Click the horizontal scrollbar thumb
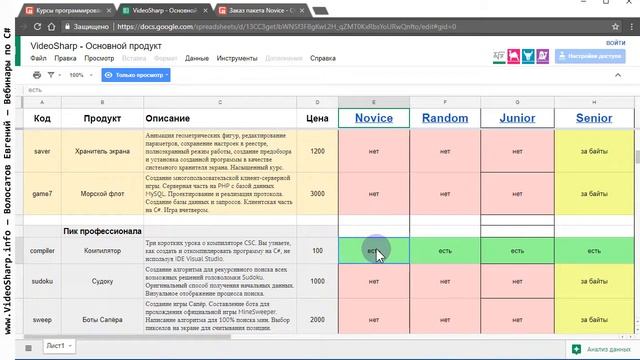This screenshot has width=640, height=360. 127,337
